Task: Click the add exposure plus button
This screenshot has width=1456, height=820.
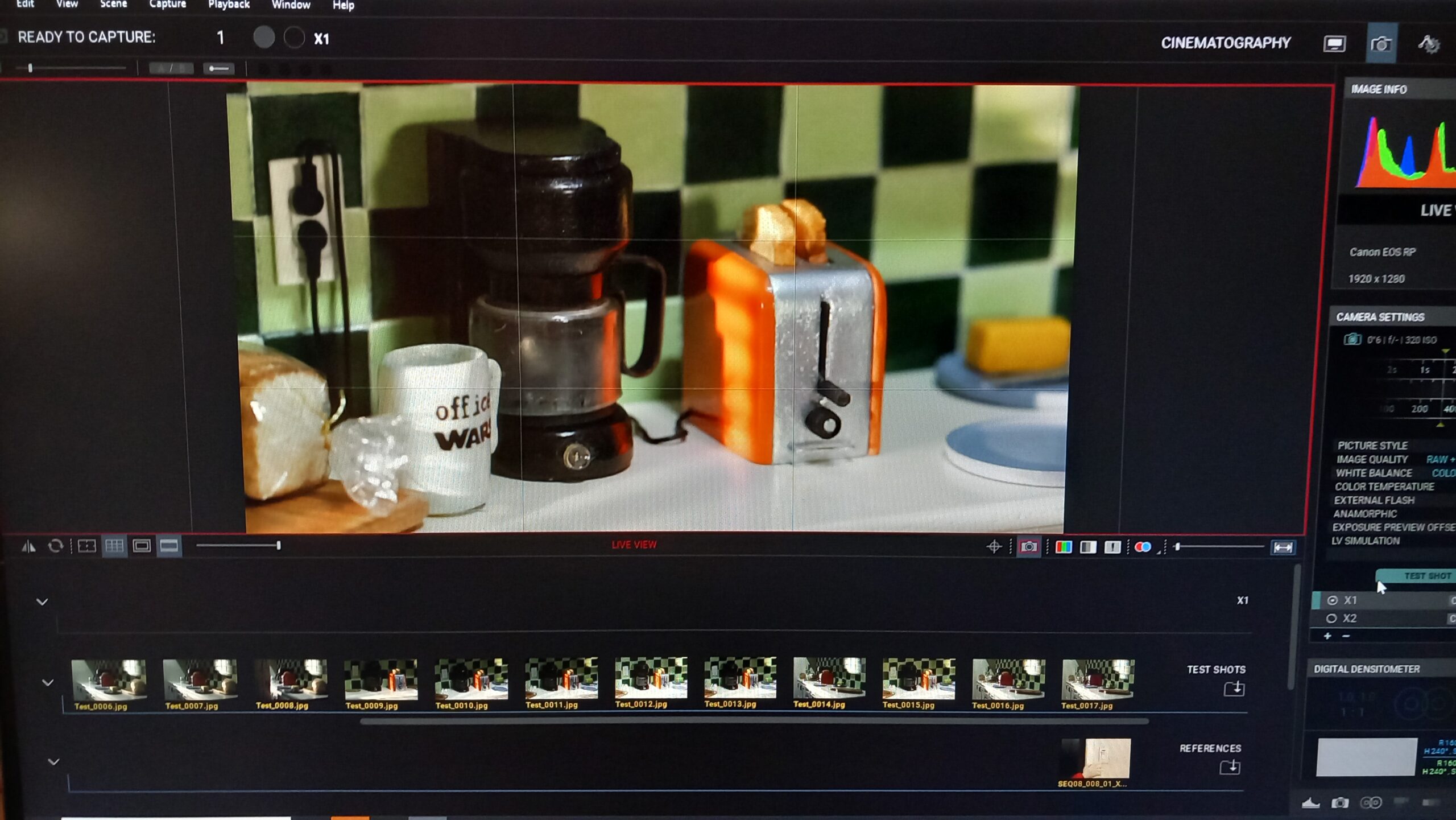Action: pyautogui.click(x=1327, y=636)
